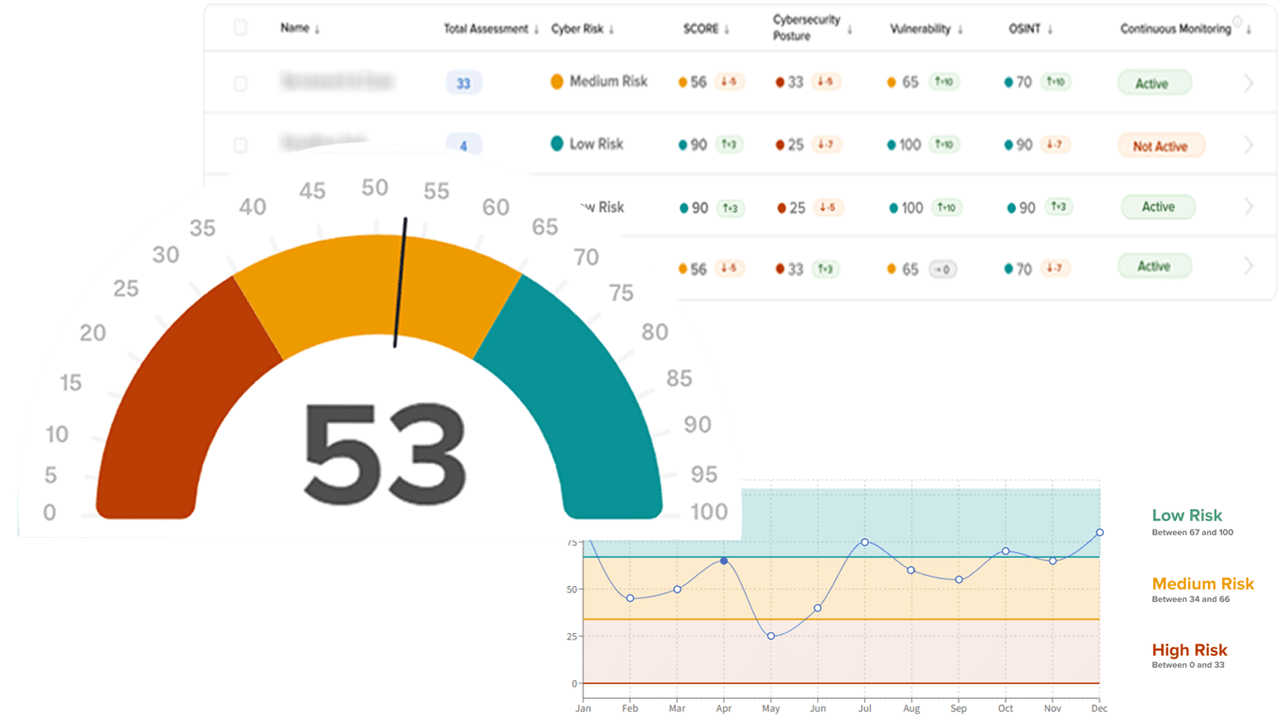Sort by Cybersecurity Posture arrow
Image resolution: width=1280 pixels, height=720 pixels.
point(850,30)
